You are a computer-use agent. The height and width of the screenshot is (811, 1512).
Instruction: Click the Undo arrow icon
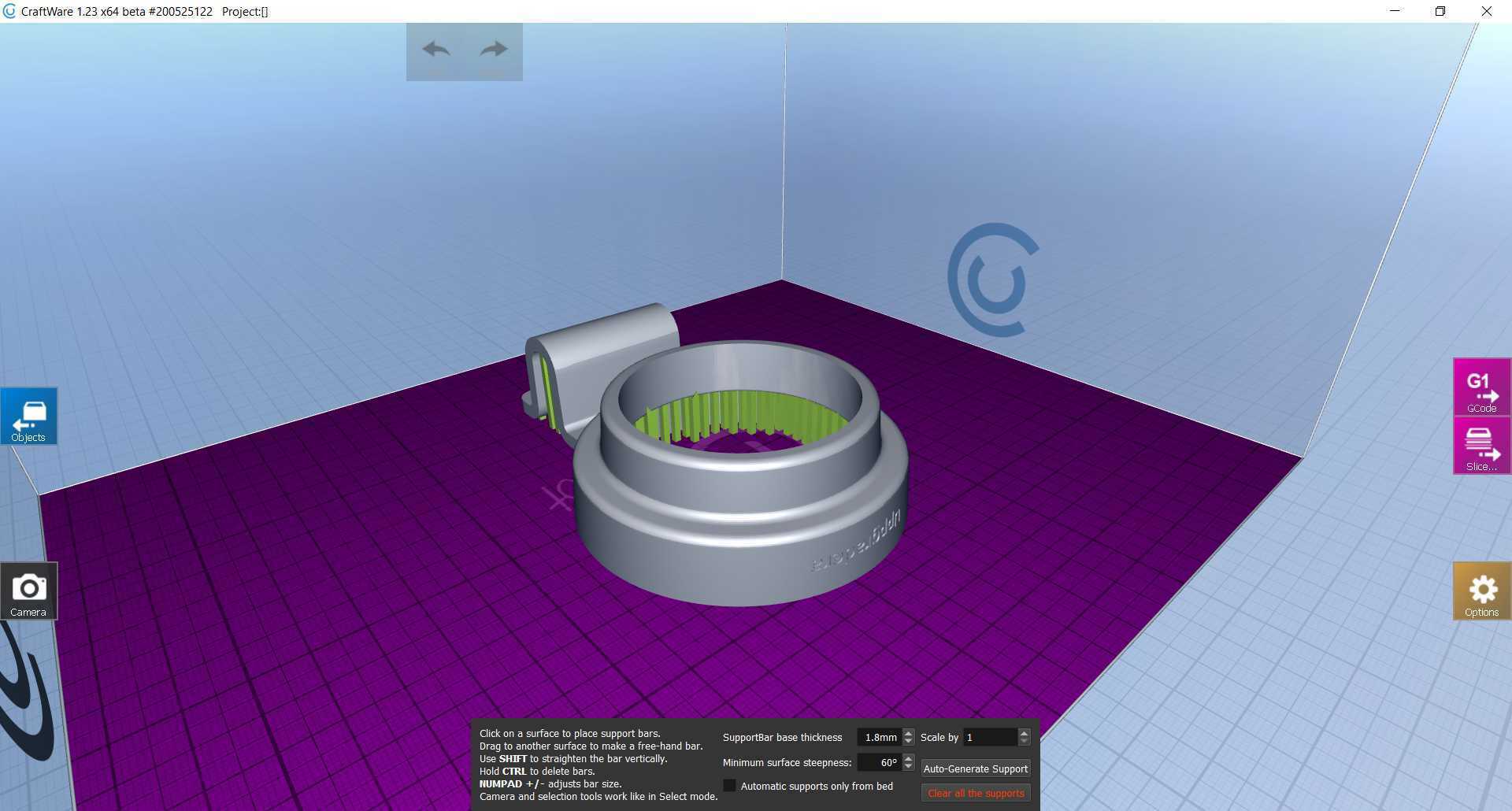[x=435, y=50]
